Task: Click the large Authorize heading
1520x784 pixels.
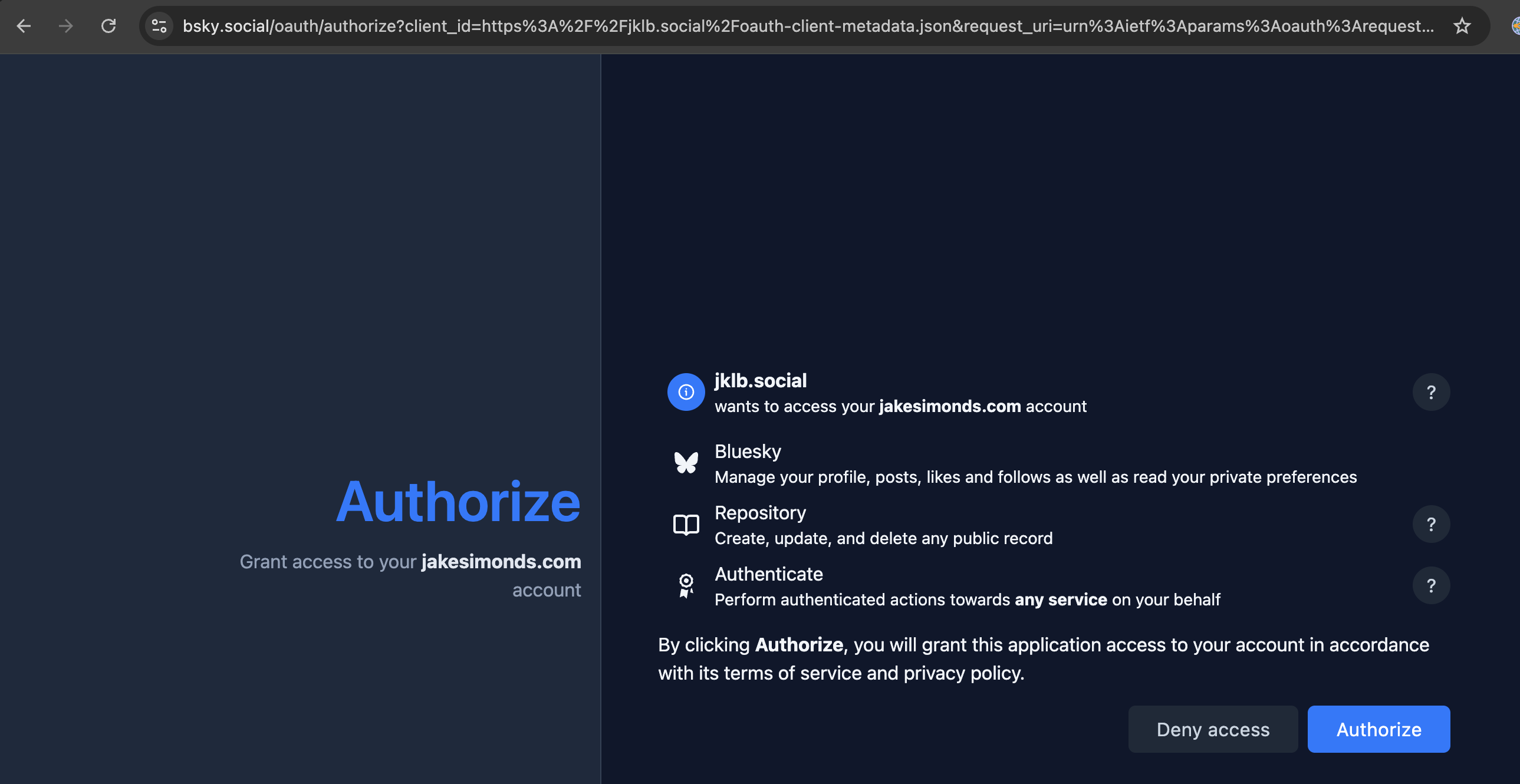Action: click(x=458, y=502)
